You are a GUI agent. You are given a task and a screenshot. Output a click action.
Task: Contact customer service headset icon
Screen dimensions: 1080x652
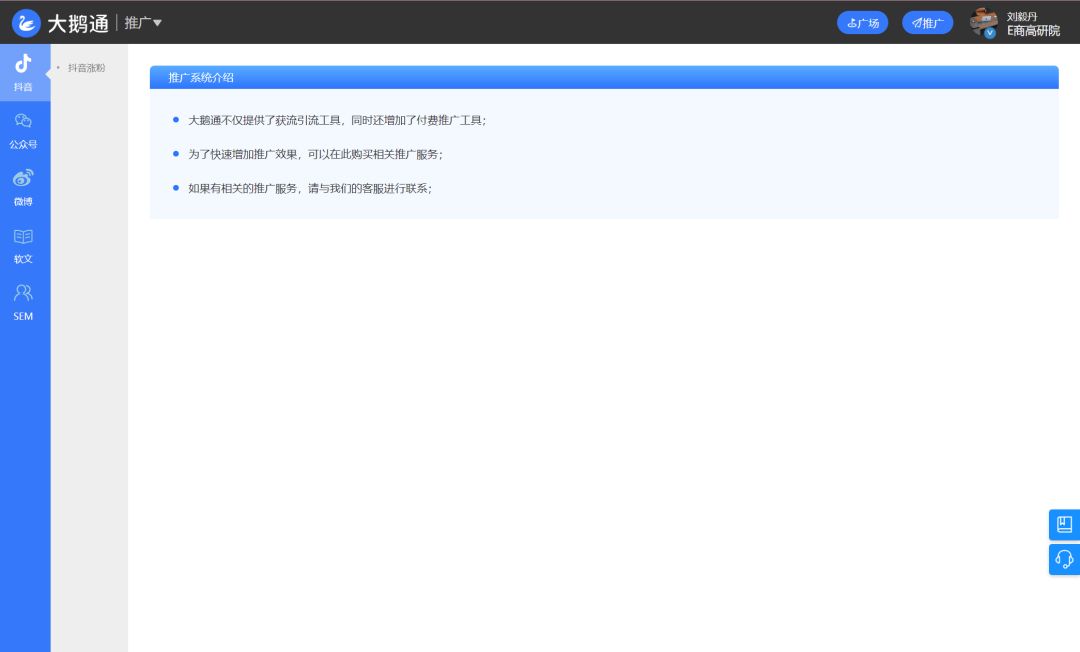1064,559
